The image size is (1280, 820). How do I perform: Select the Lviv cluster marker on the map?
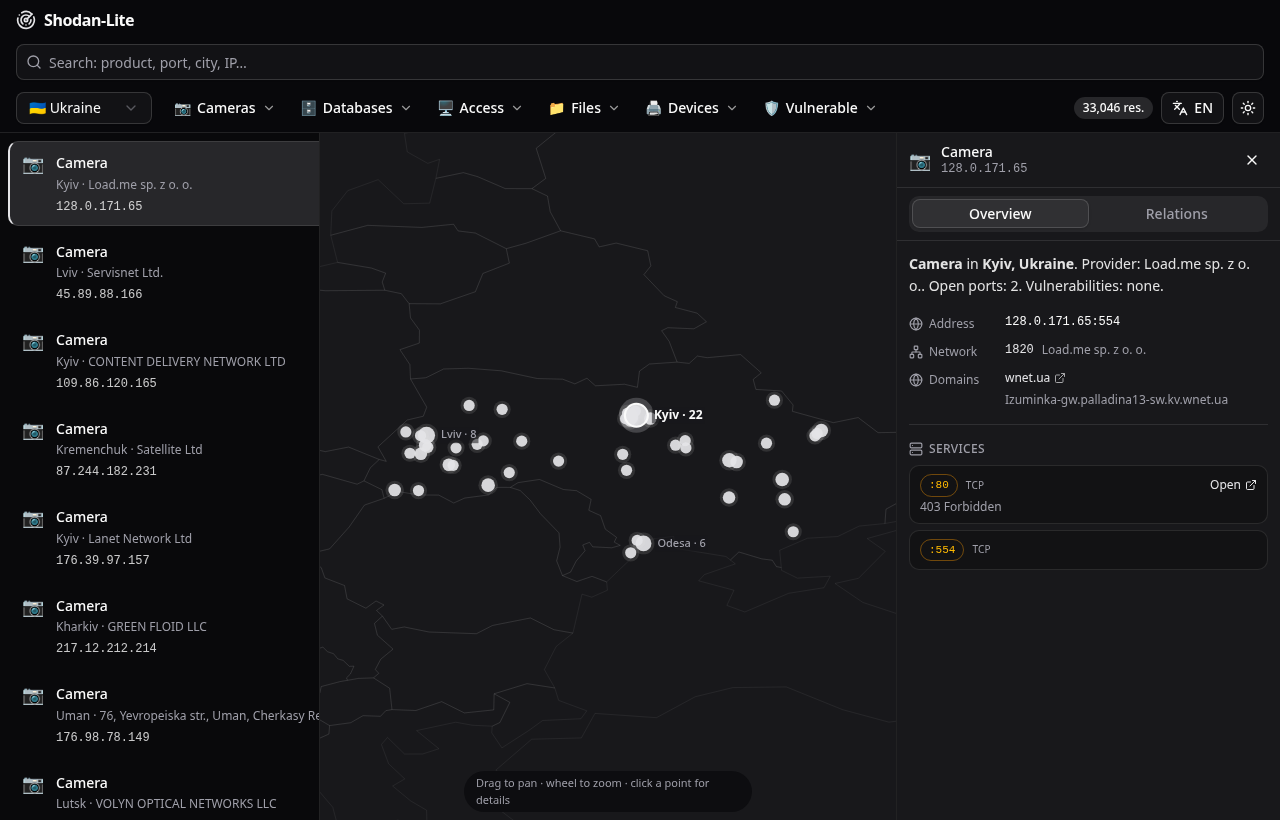426,435
